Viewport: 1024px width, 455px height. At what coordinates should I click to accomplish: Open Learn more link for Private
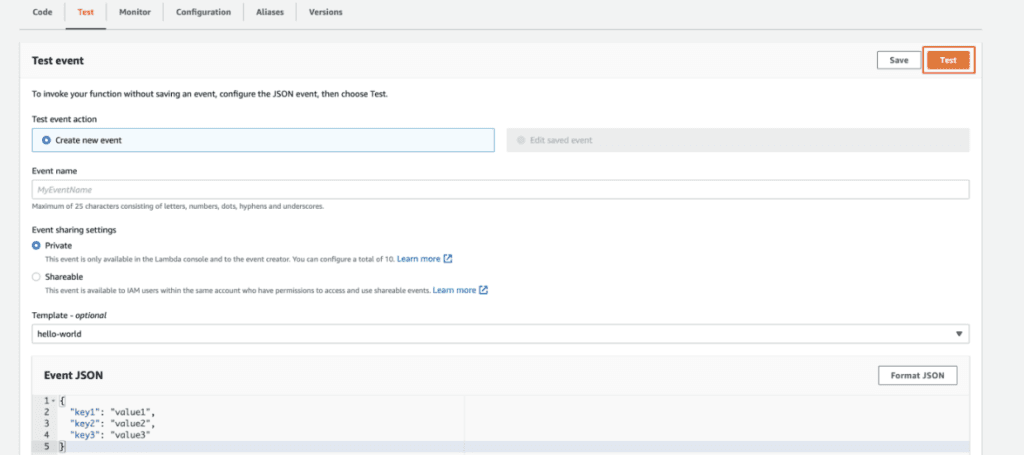[419, 259]
